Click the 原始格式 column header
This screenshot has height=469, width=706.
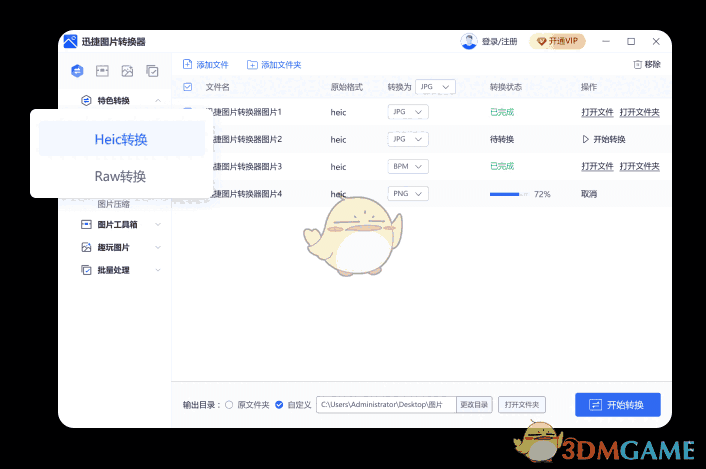(347, 87)
